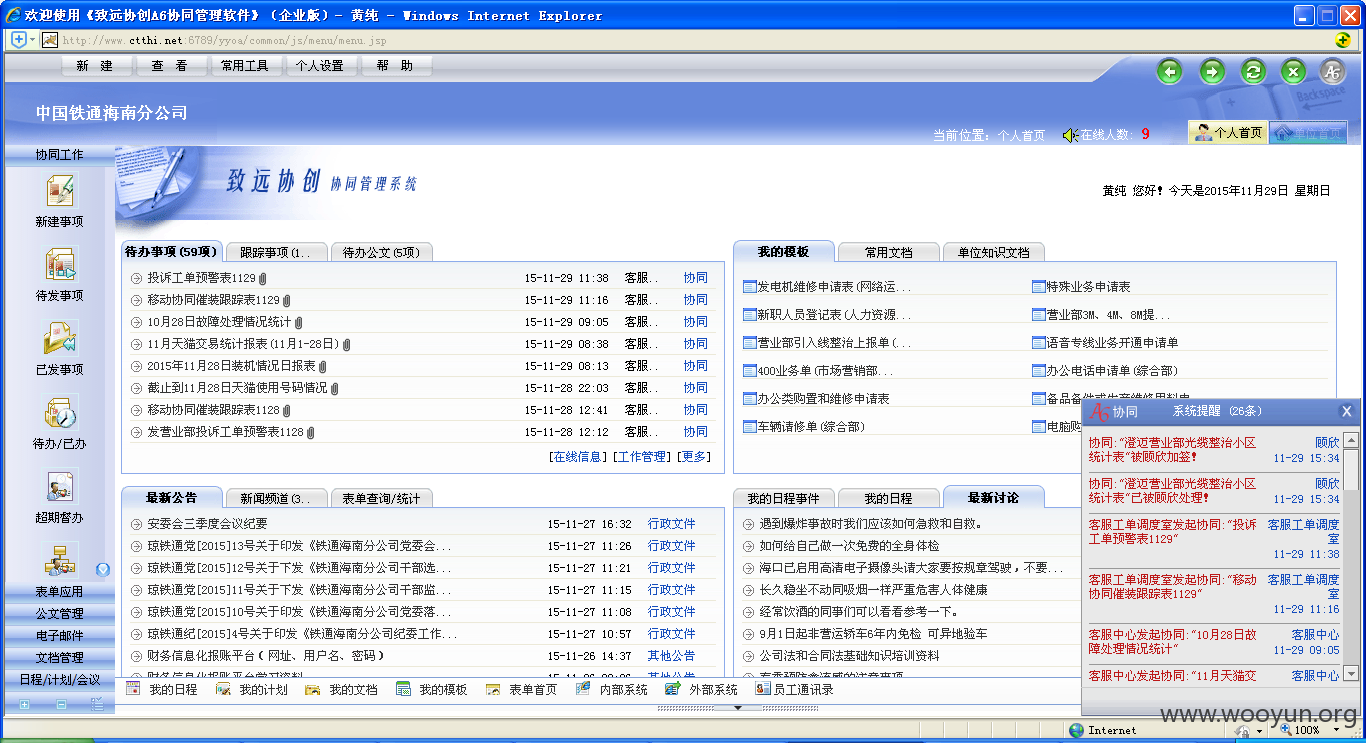Screen dimensions: 1366x743
Task: Switch to the 表单查询/统计 tab
Action: tap(381, 498)
